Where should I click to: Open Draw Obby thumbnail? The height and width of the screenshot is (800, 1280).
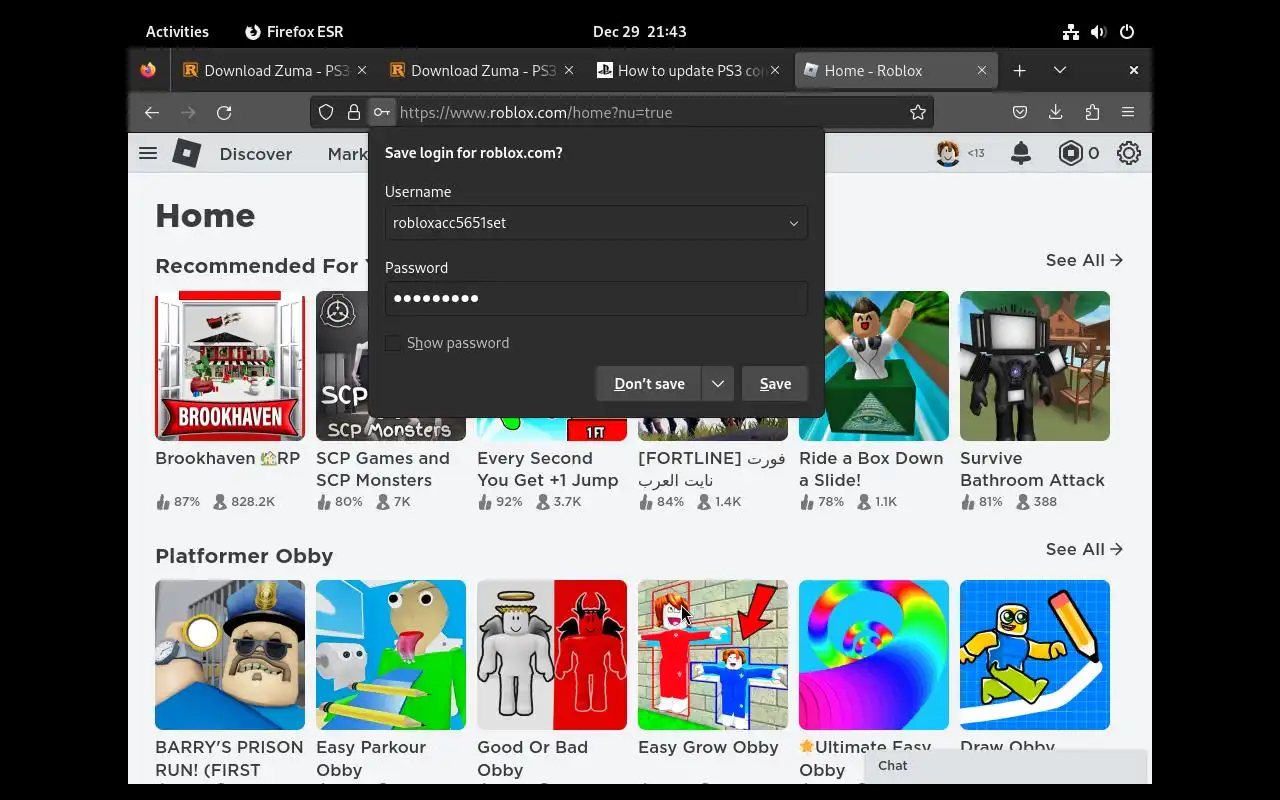(x=1035, y=655)
